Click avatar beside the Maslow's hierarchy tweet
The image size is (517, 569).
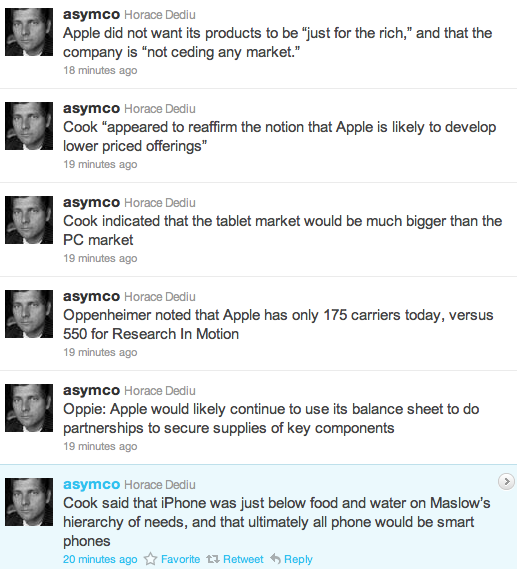click(29, 502)
